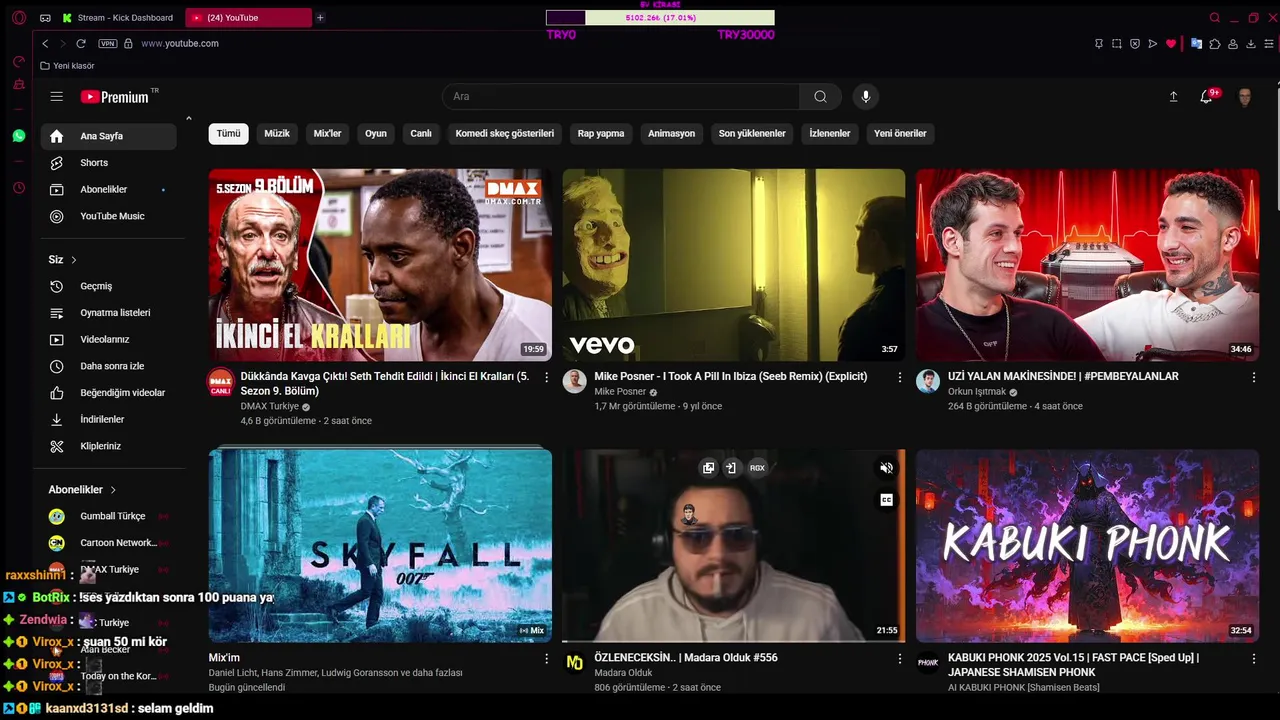Open Oynatma listeleri in sidebar
This screenshot has height=720, width=1280.
click(x=109, y=313)
